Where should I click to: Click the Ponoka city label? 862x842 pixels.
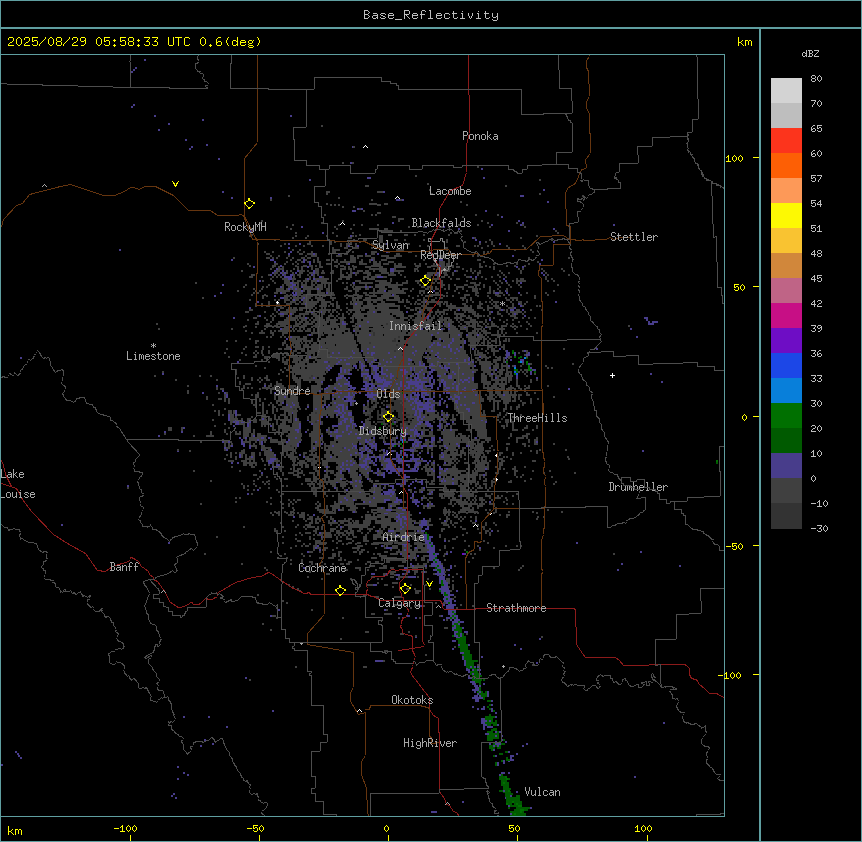tap(480, 136)
